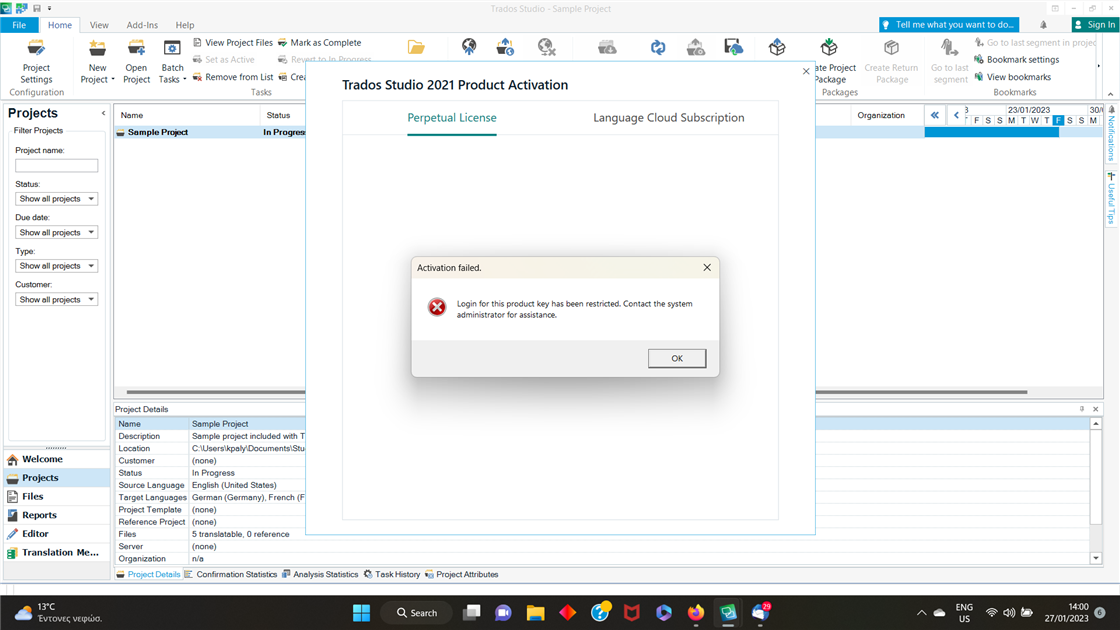Open Windows Start menu on taskbar

click(x=362, y=612)
